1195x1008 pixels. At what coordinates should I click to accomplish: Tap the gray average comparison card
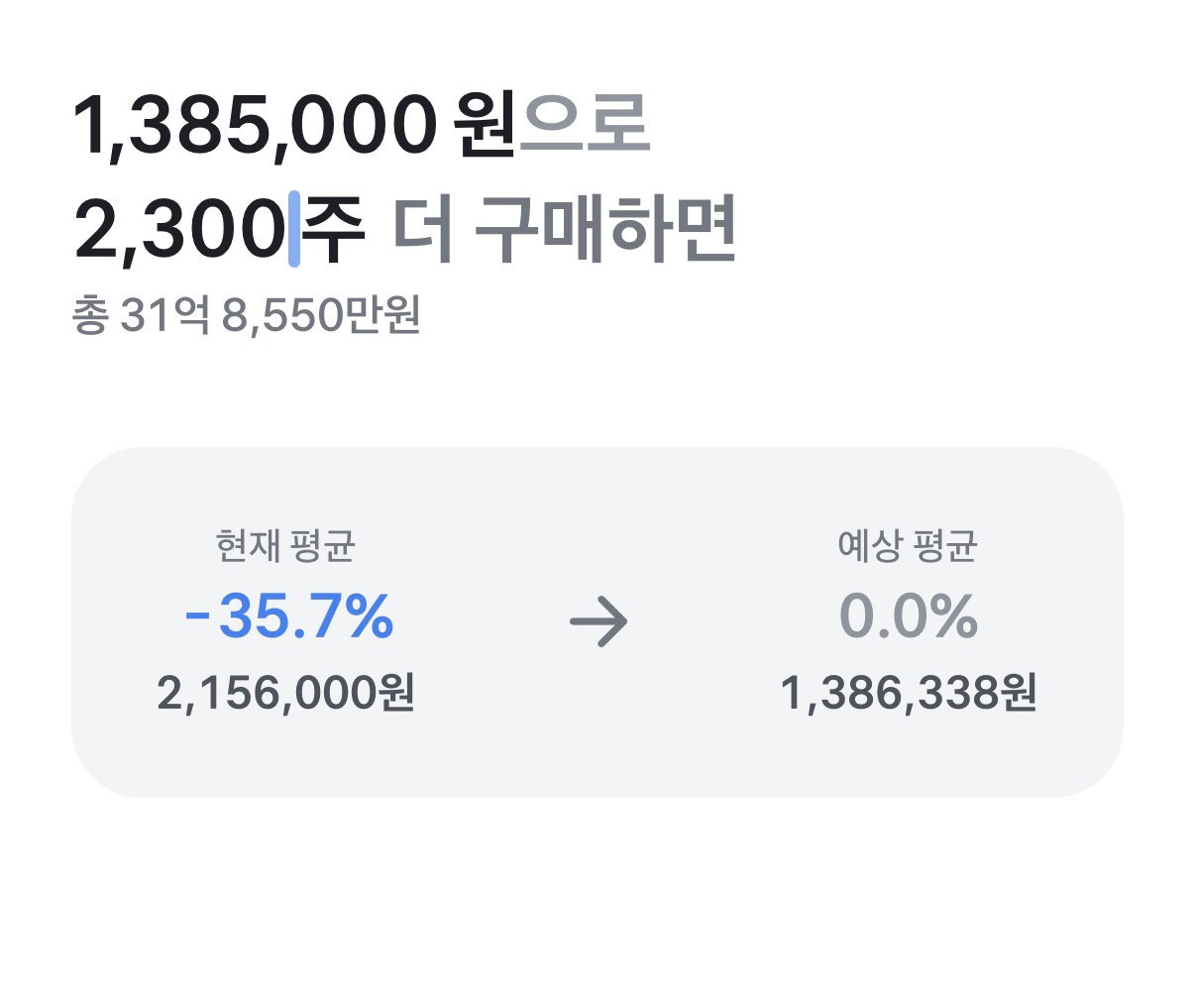[x=597, y=622]
